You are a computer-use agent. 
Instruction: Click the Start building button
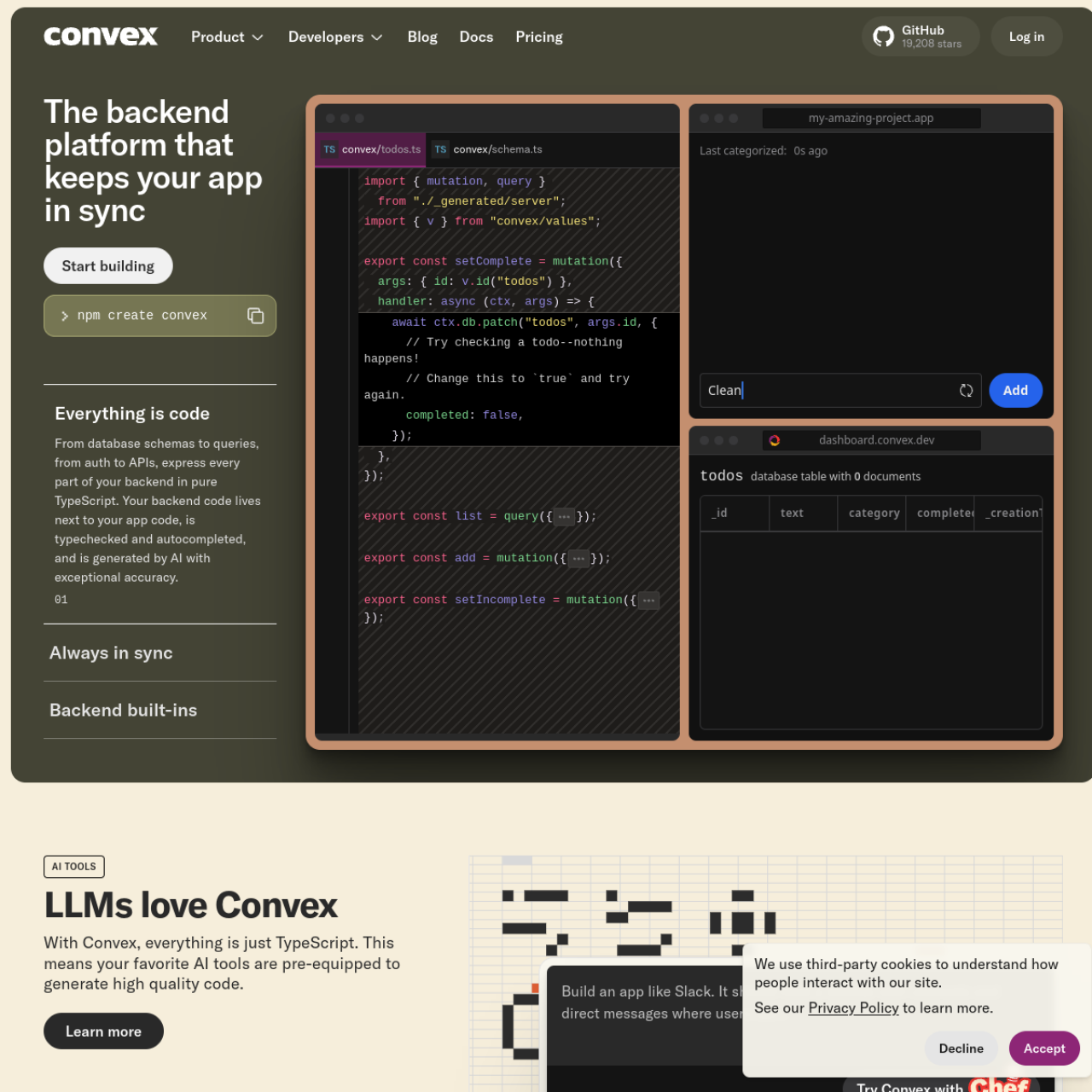(x=107, y=265)
